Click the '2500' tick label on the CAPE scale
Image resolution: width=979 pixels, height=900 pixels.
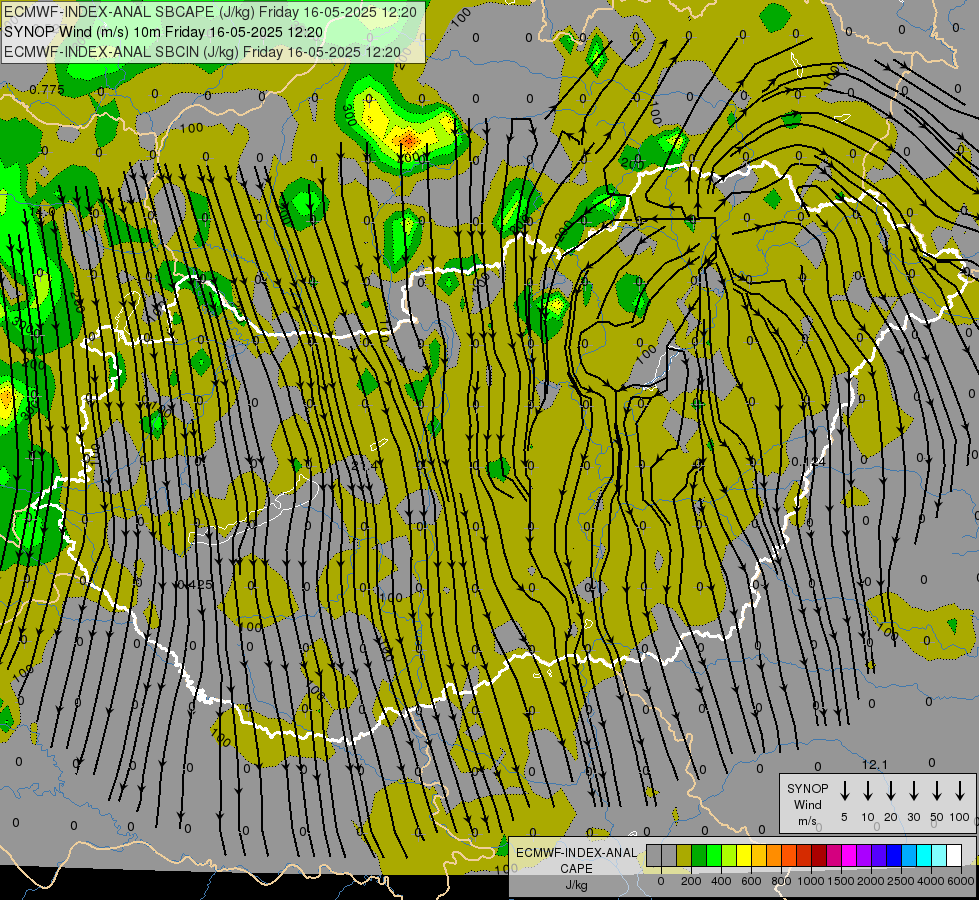point(901,881)
